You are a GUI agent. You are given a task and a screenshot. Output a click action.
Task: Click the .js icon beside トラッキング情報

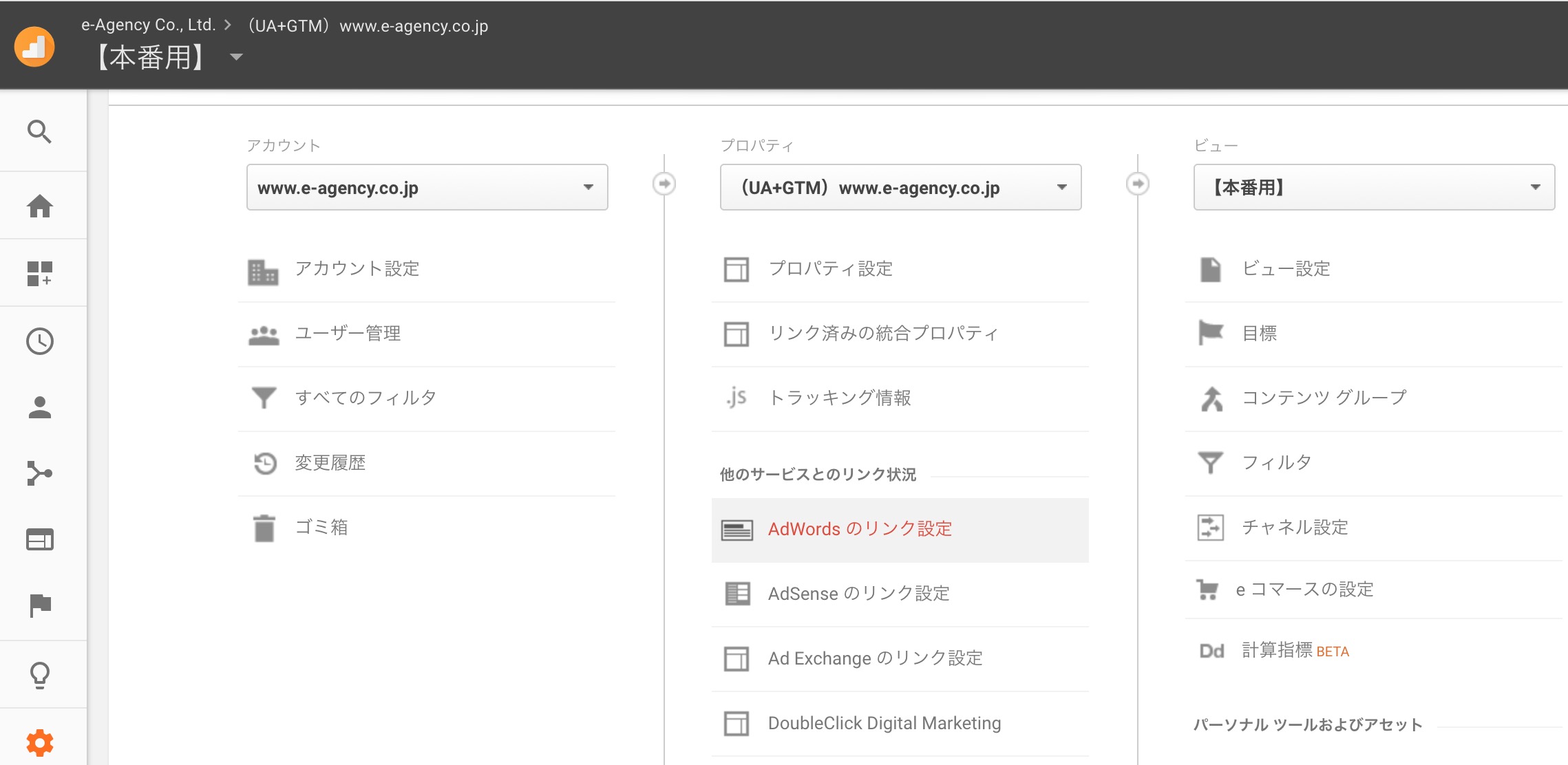coord(737,397)
